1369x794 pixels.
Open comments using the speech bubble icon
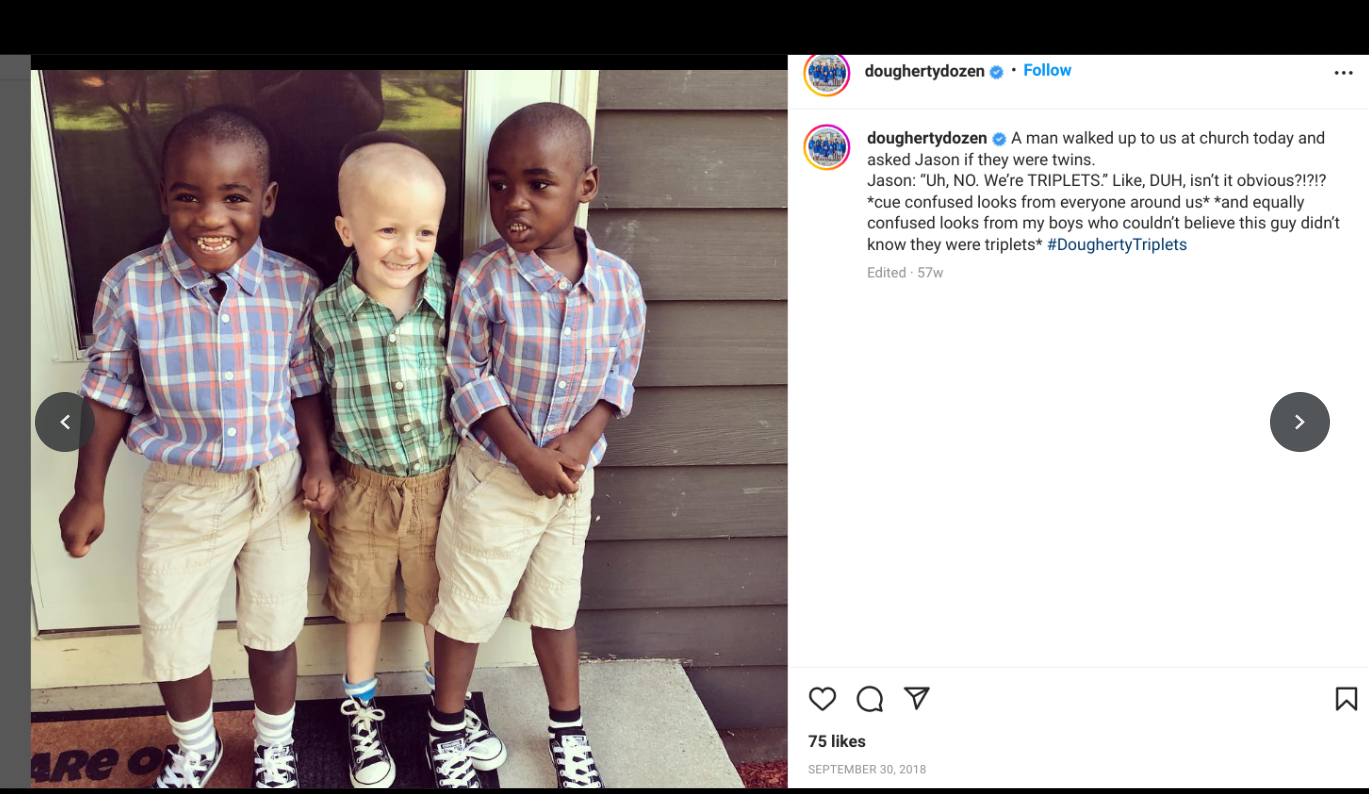tap(870, 699)
